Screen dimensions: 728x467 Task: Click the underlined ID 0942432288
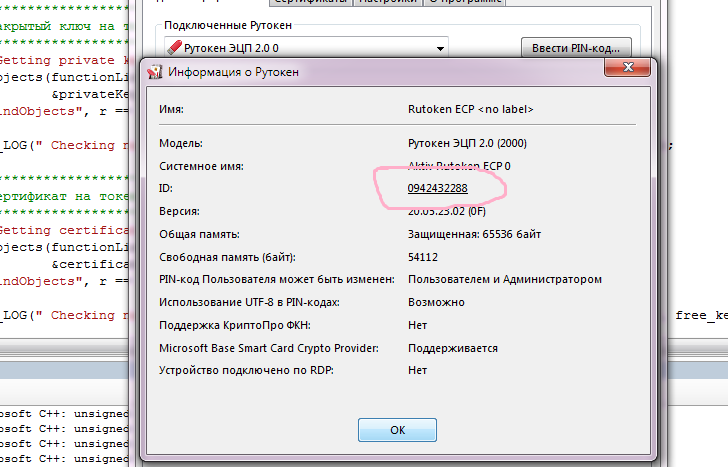pos(437,188)
